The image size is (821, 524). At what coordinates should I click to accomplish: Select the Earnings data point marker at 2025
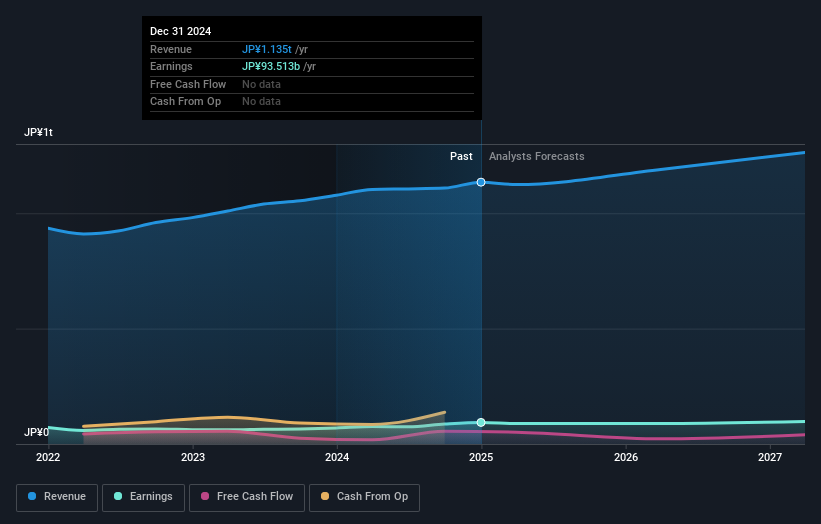tap(481, 422)
